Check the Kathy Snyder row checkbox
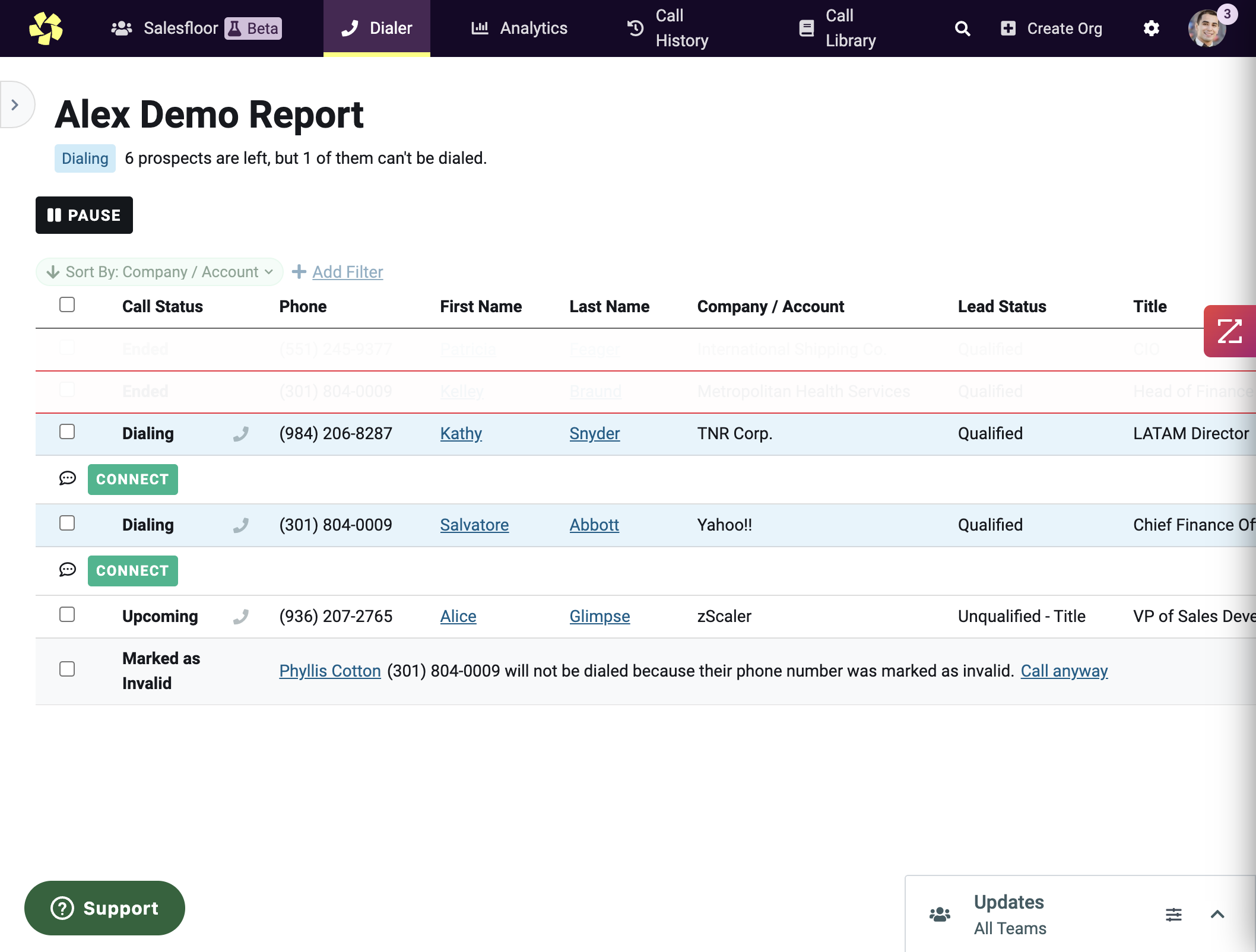1256x952 pixels. (x=67, y=431)
